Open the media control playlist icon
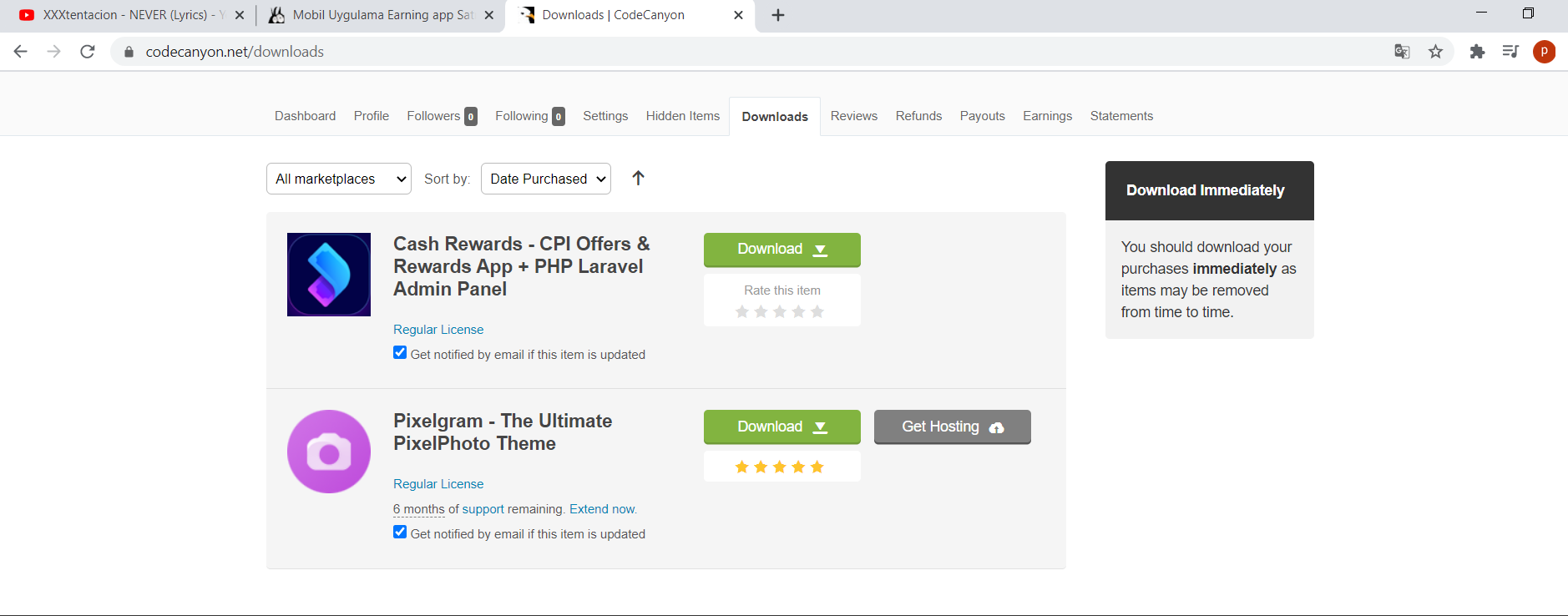 coord(1510,52)
